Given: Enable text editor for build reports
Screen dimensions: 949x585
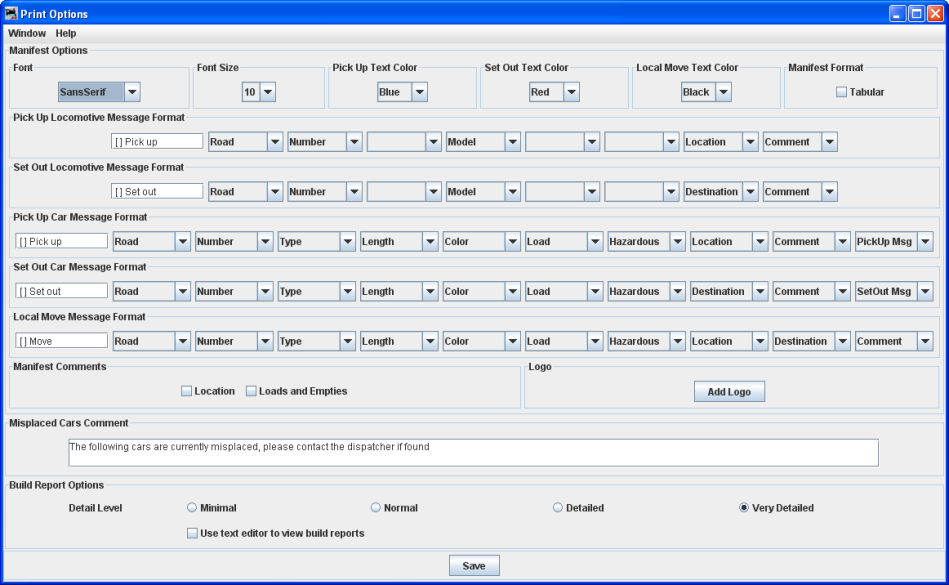Looking at the screenshot, I should click(193, 533).
